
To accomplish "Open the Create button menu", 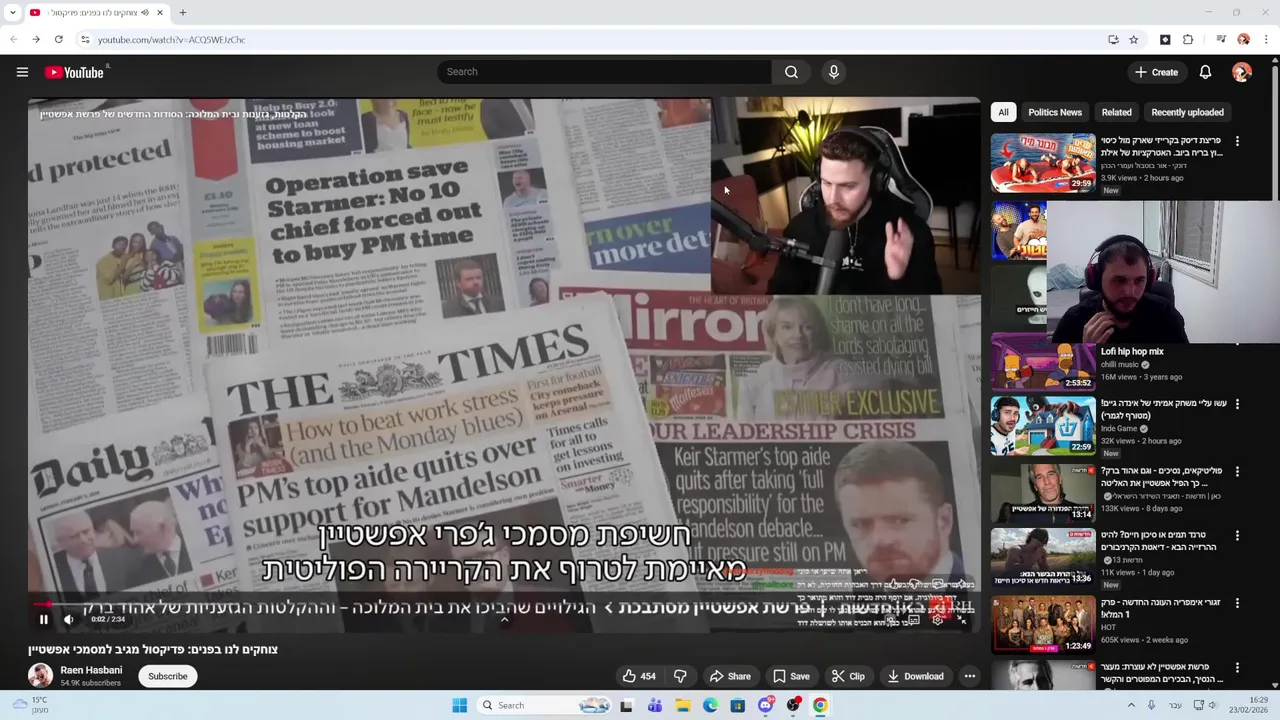I will (1156, 72).
